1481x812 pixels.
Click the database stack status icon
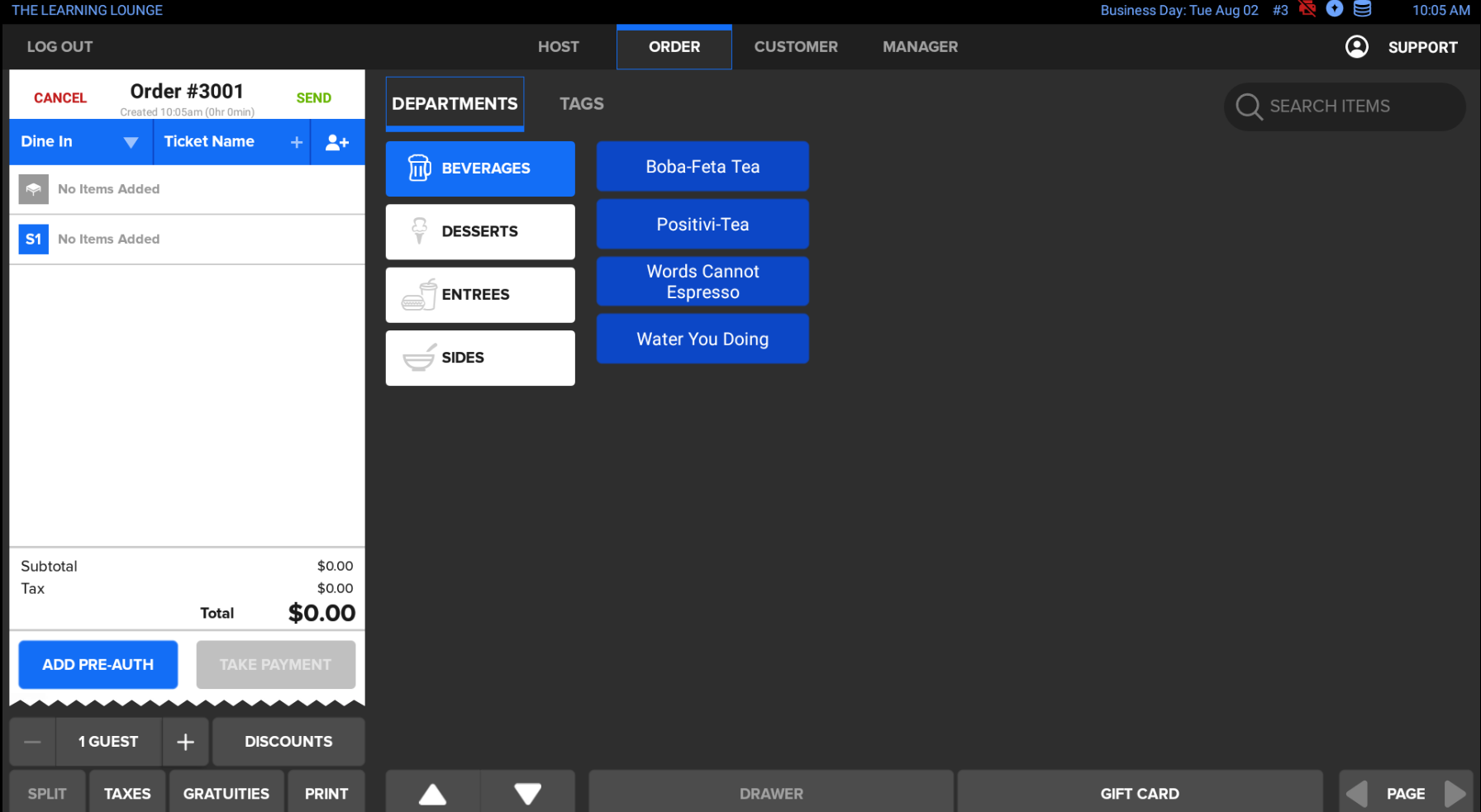[x=1363, y=10]
